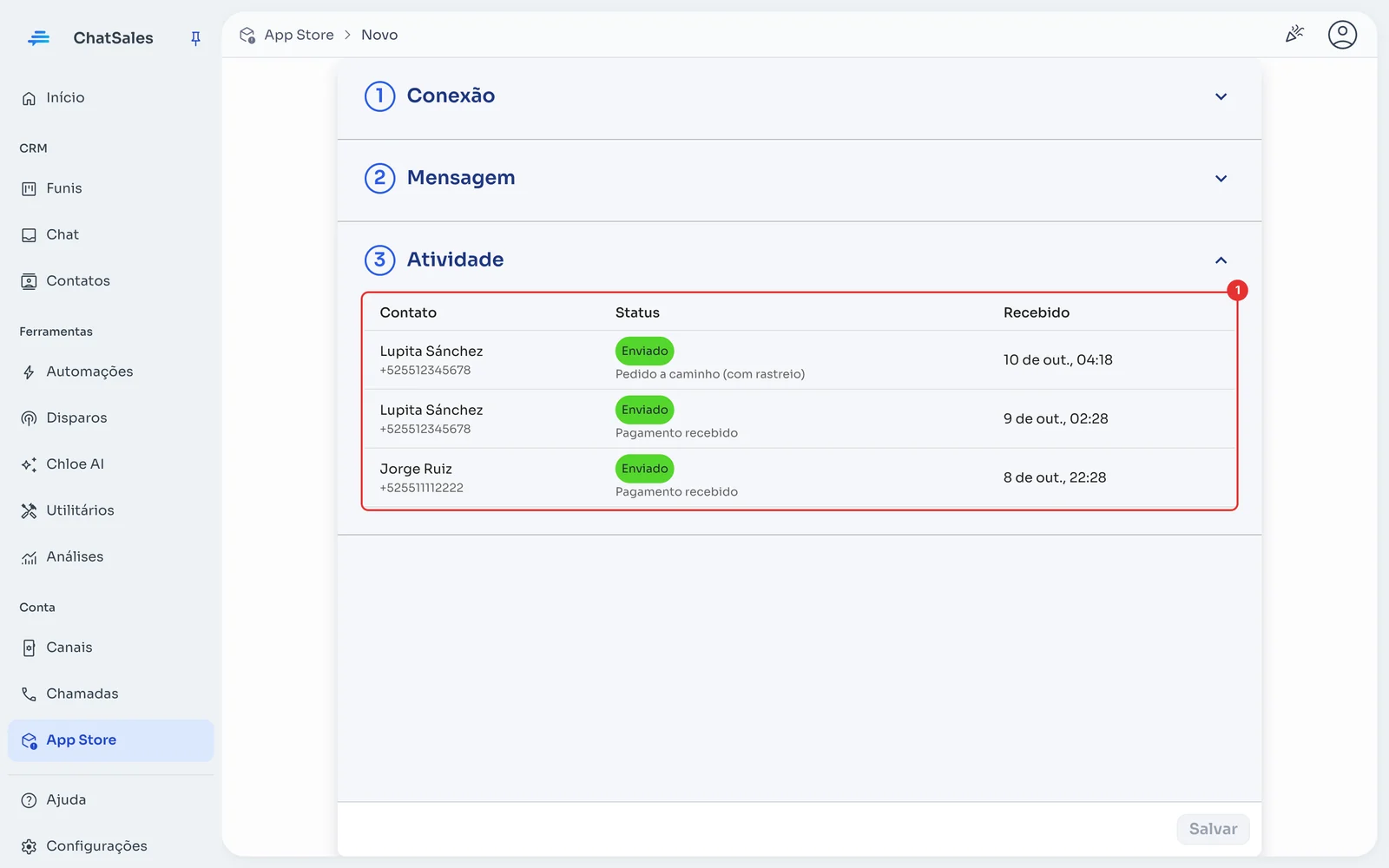Select the Jorge Ruiz contact name
The width and height of the screenshot is (1389, 868).
click(x=416, y=469)
